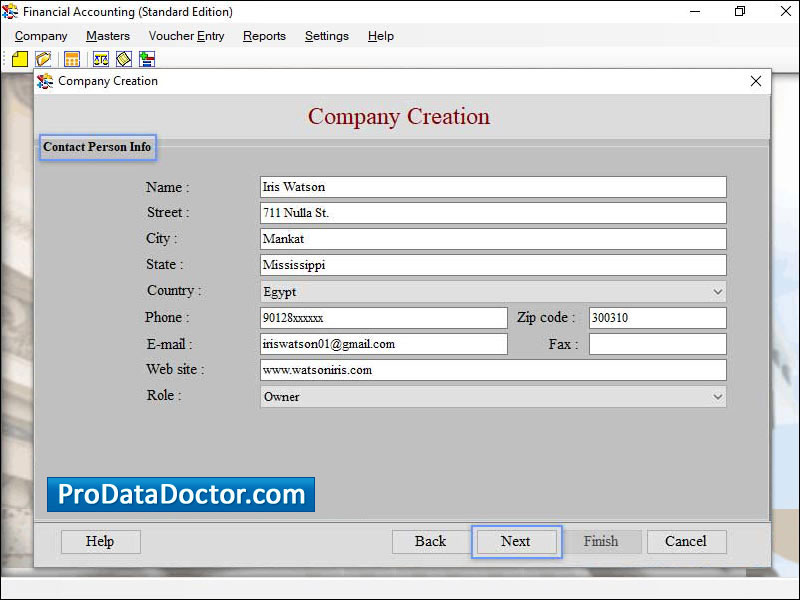Open the Country dropdown arrow
This screenshot has width=800, height=600.
[x=717, y=291]
